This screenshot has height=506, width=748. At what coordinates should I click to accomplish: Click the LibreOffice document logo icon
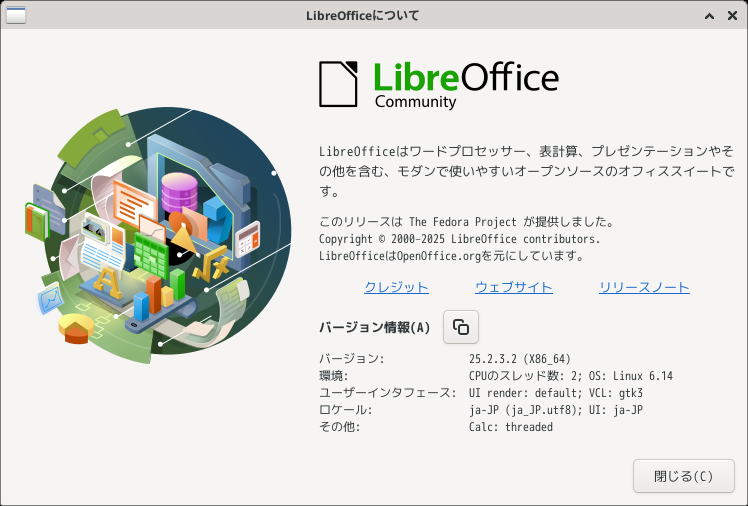[x=338, y=84]
